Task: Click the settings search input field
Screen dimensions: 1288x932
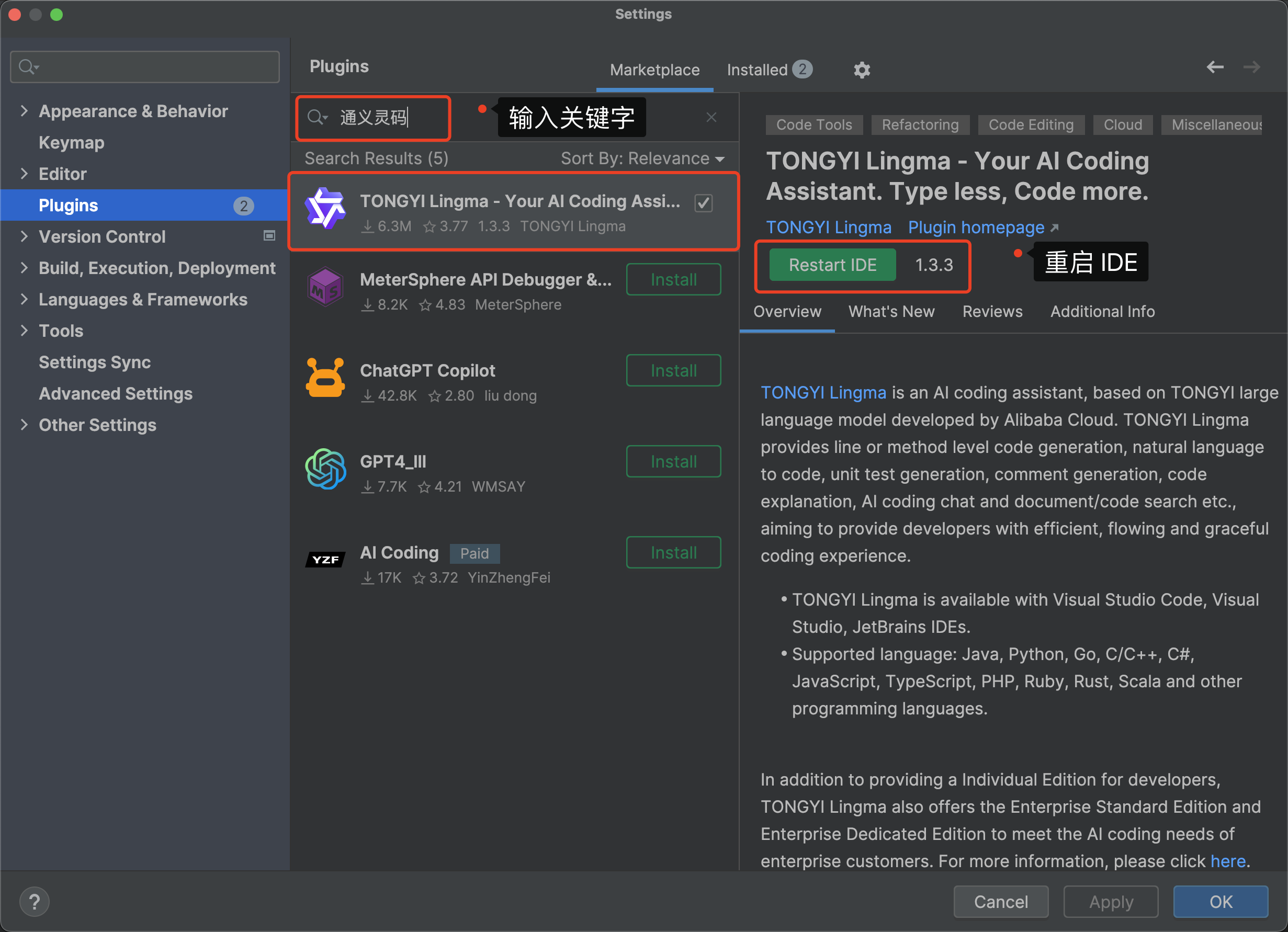Action: pyautogui.click(x=145, y=67)
